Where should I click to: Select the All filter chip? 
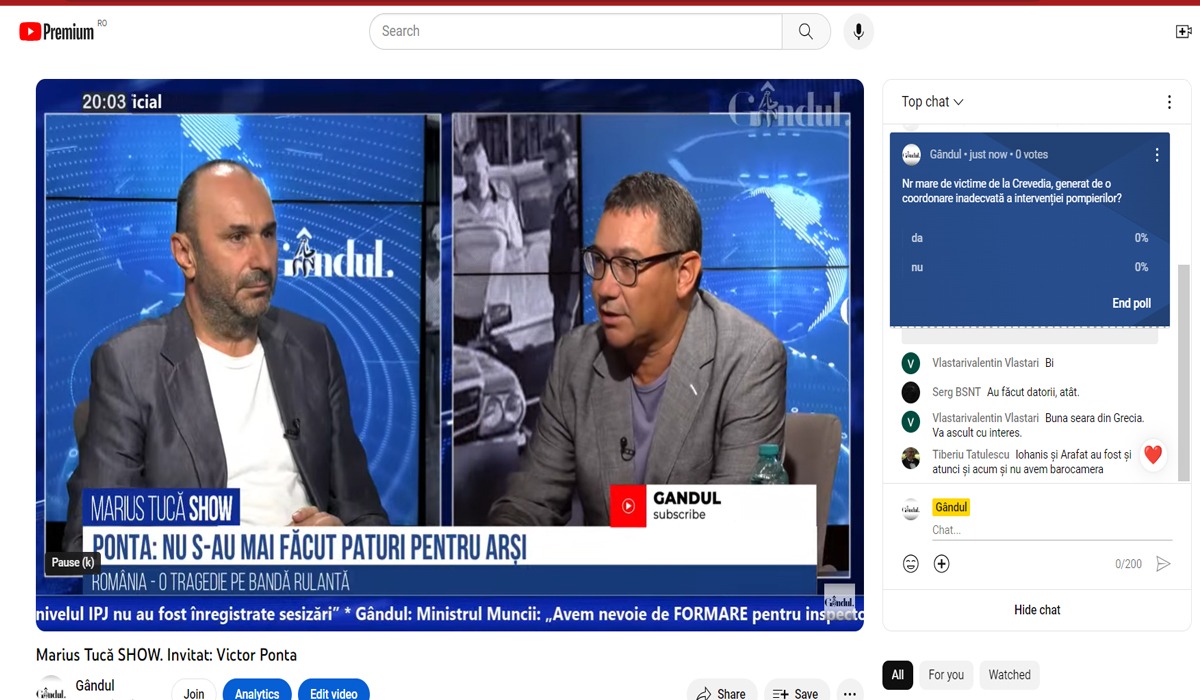point(897,675)
